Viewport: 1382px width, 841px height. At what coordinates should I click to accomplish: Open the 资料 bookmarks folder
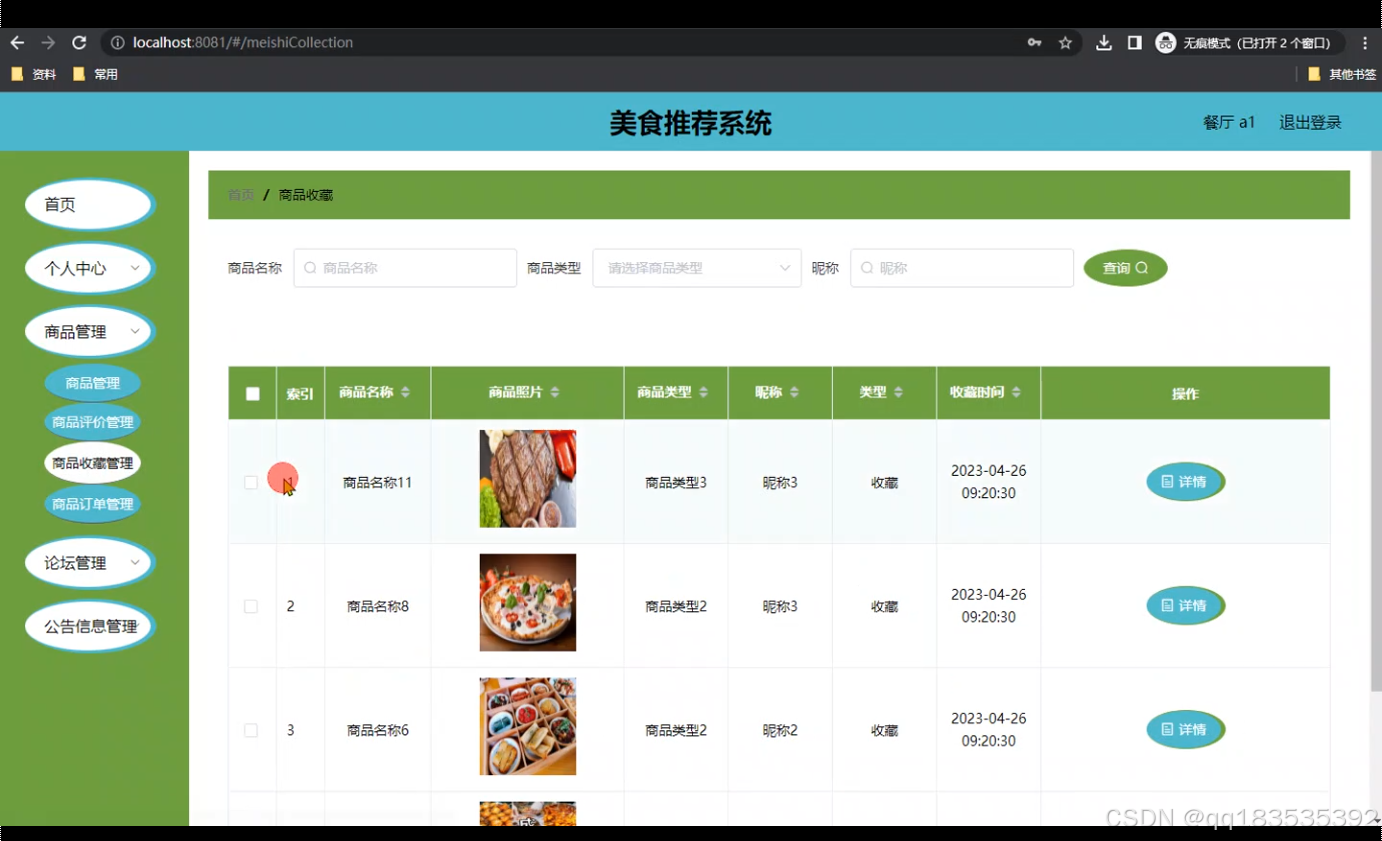(x=33, y=74)
